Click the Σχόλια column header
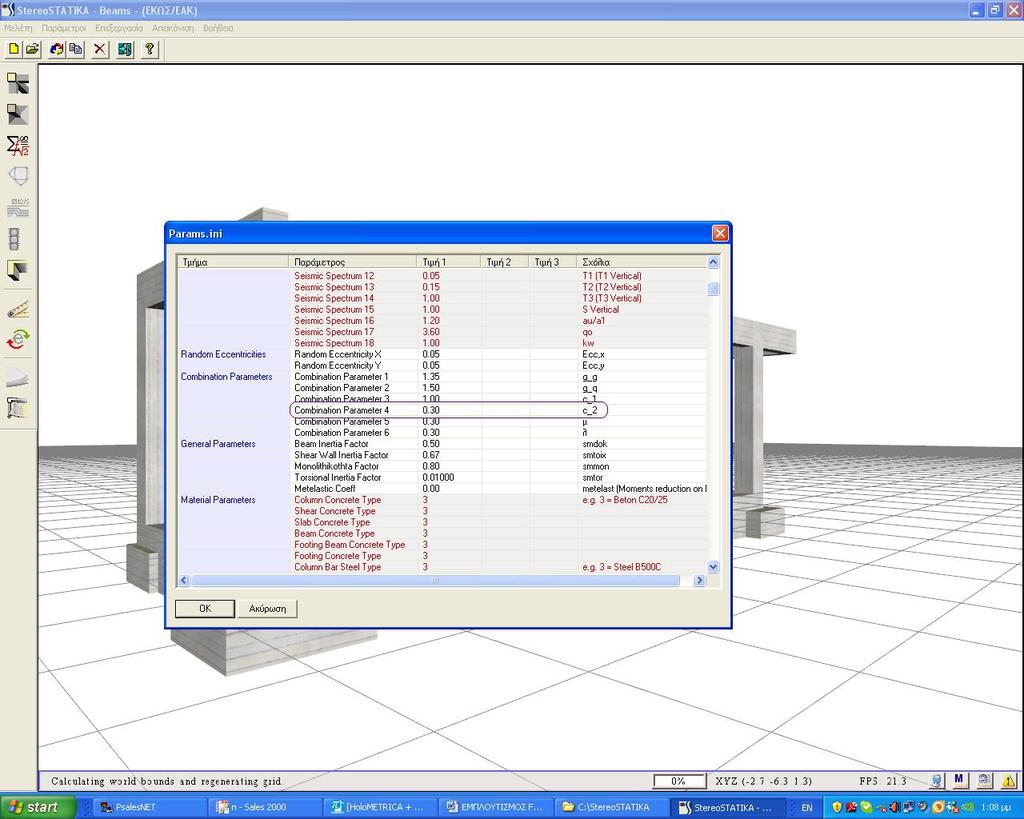The width and height of the screenshot is (1024, 819). [x=643, y=262]
